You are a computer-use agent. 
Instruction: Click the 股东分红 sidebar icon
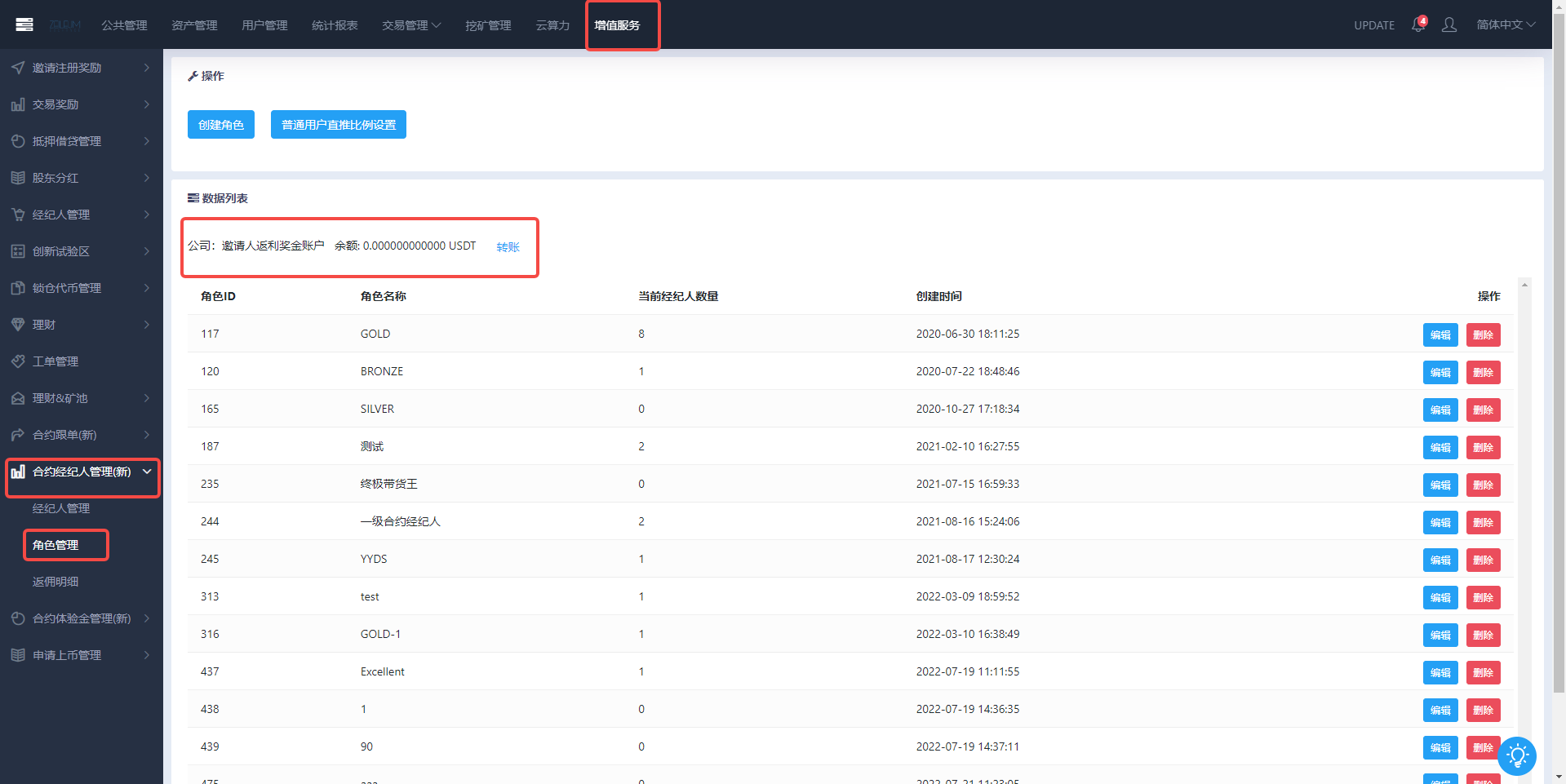coord(18,178)
